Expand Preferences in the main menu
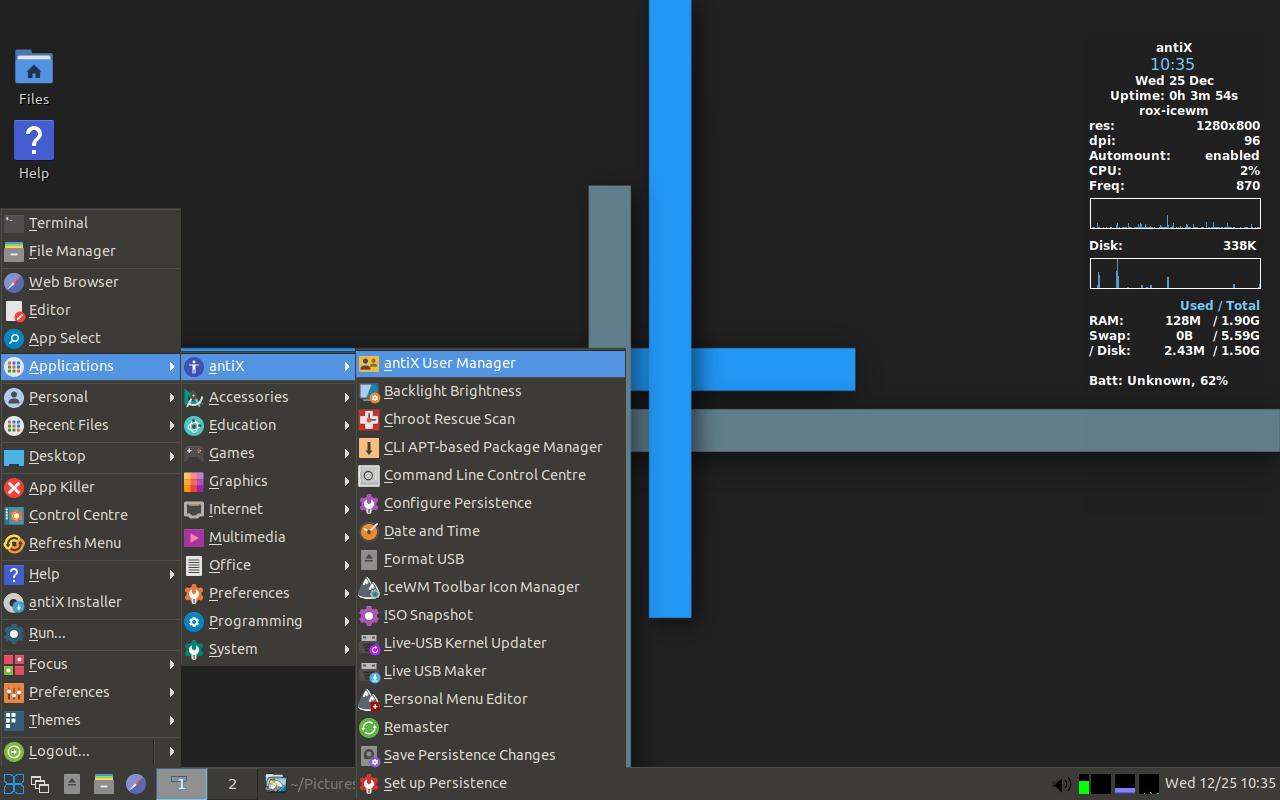The height and width of the screenshot is (800, 1280). click(91, 692)
